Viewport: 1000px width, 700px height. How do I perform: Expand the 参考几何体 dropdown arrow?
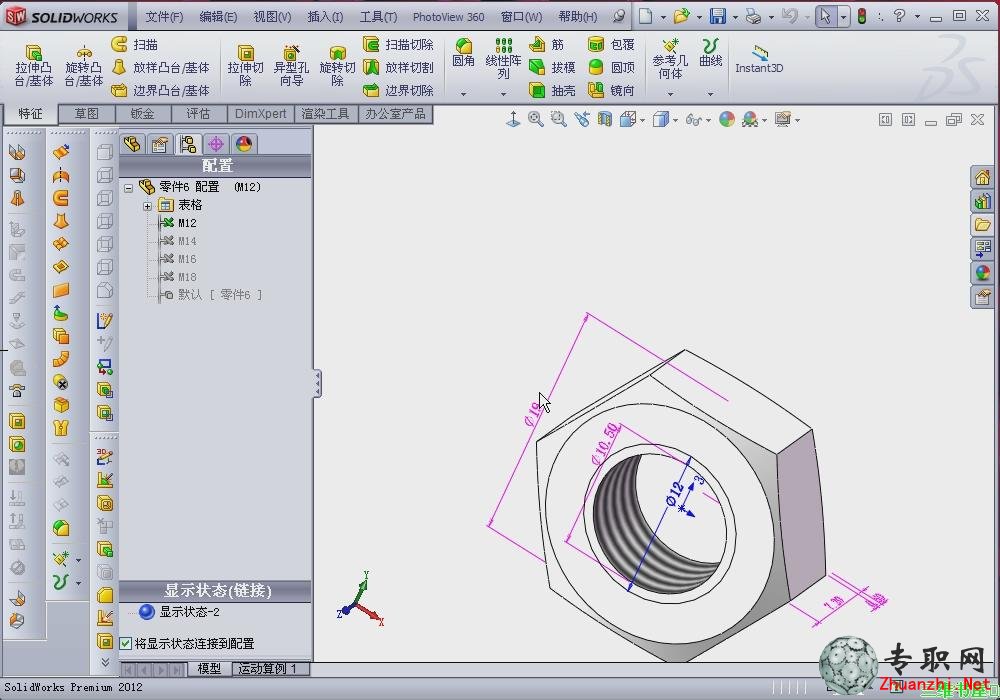(x=670, y=94)
